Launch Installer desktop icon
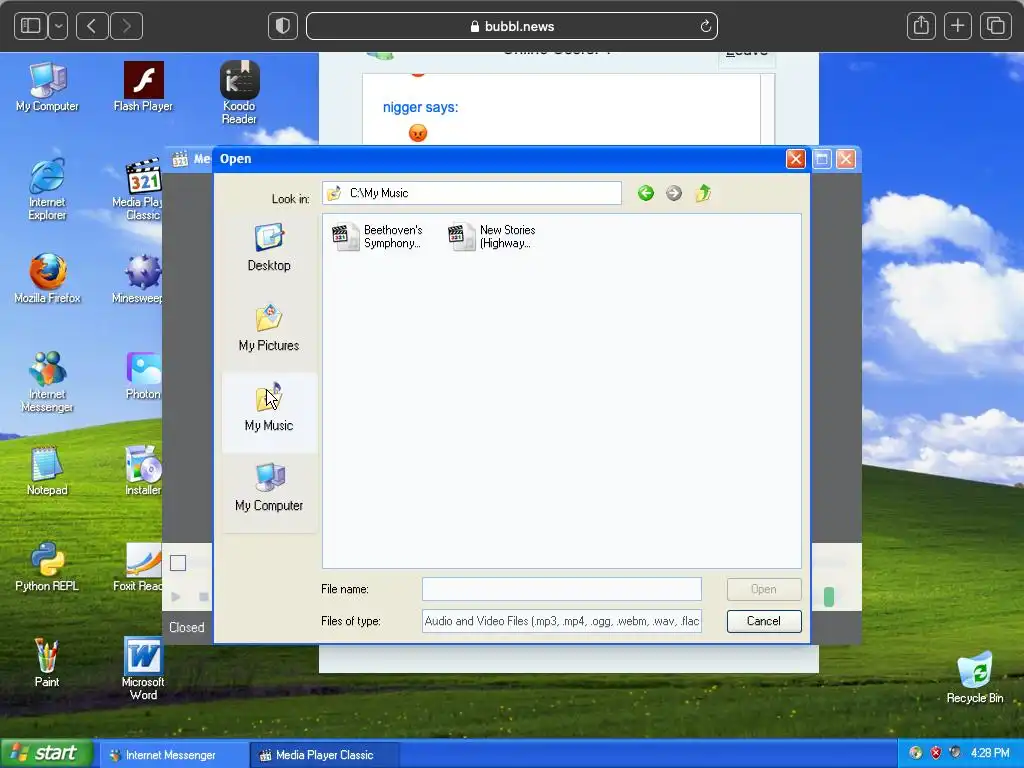1024x768 pixels. pos(143,471)
